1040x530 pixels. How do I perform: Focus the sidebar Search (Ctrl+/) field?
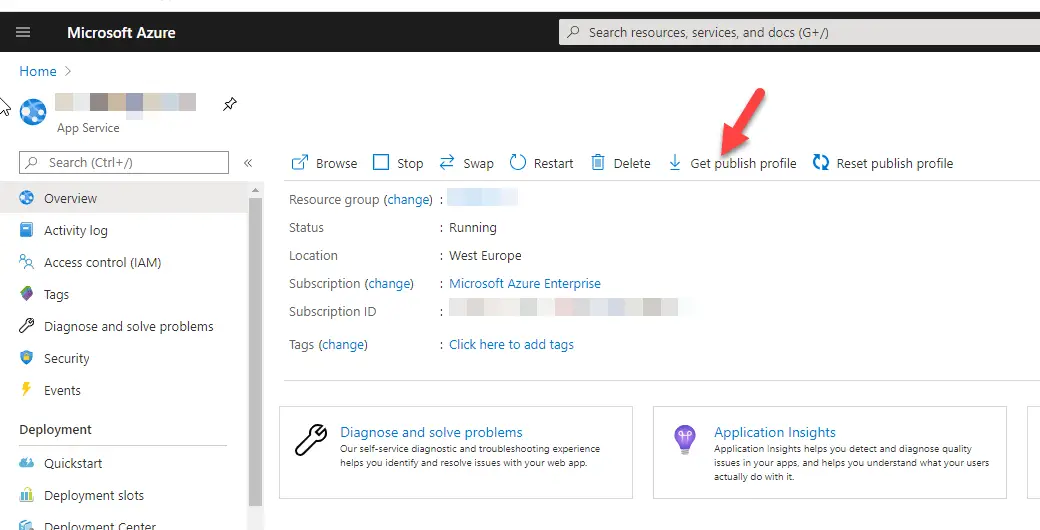click(124, 163)
